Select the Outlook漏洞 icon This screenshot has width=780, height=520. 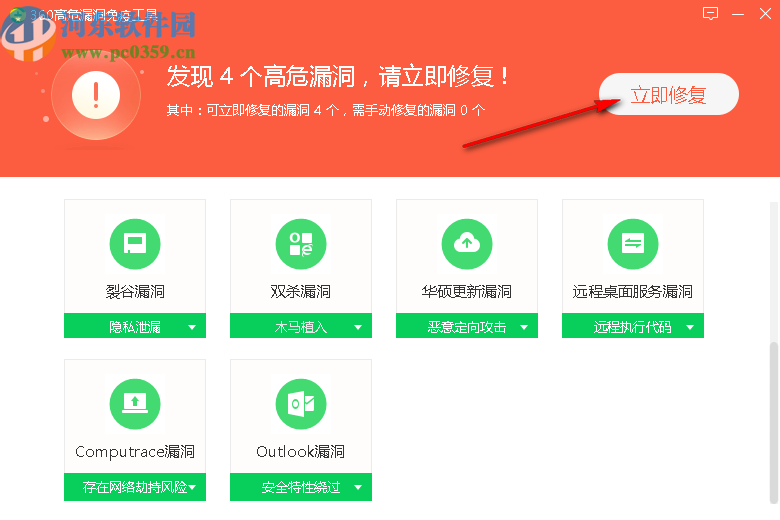click(301, 404)
